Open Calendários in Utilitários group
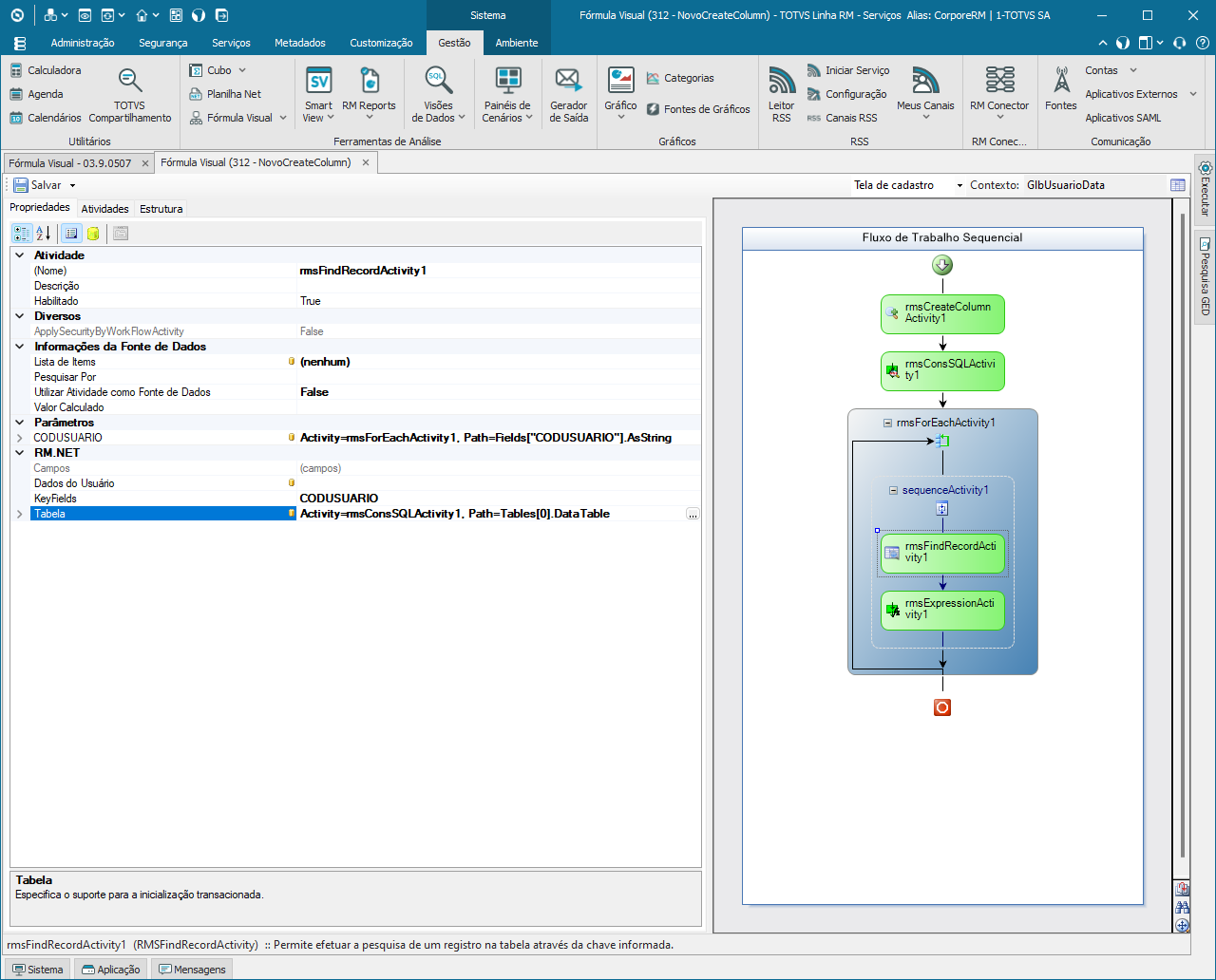The image size is (1216, 980). point(46,118)
